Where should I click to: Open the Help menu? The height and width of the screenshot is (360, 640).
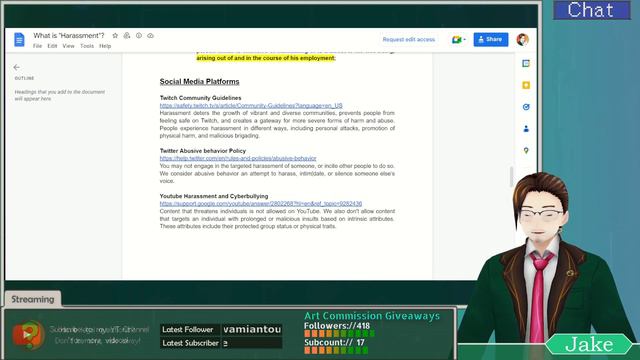(x=105, y=46)
